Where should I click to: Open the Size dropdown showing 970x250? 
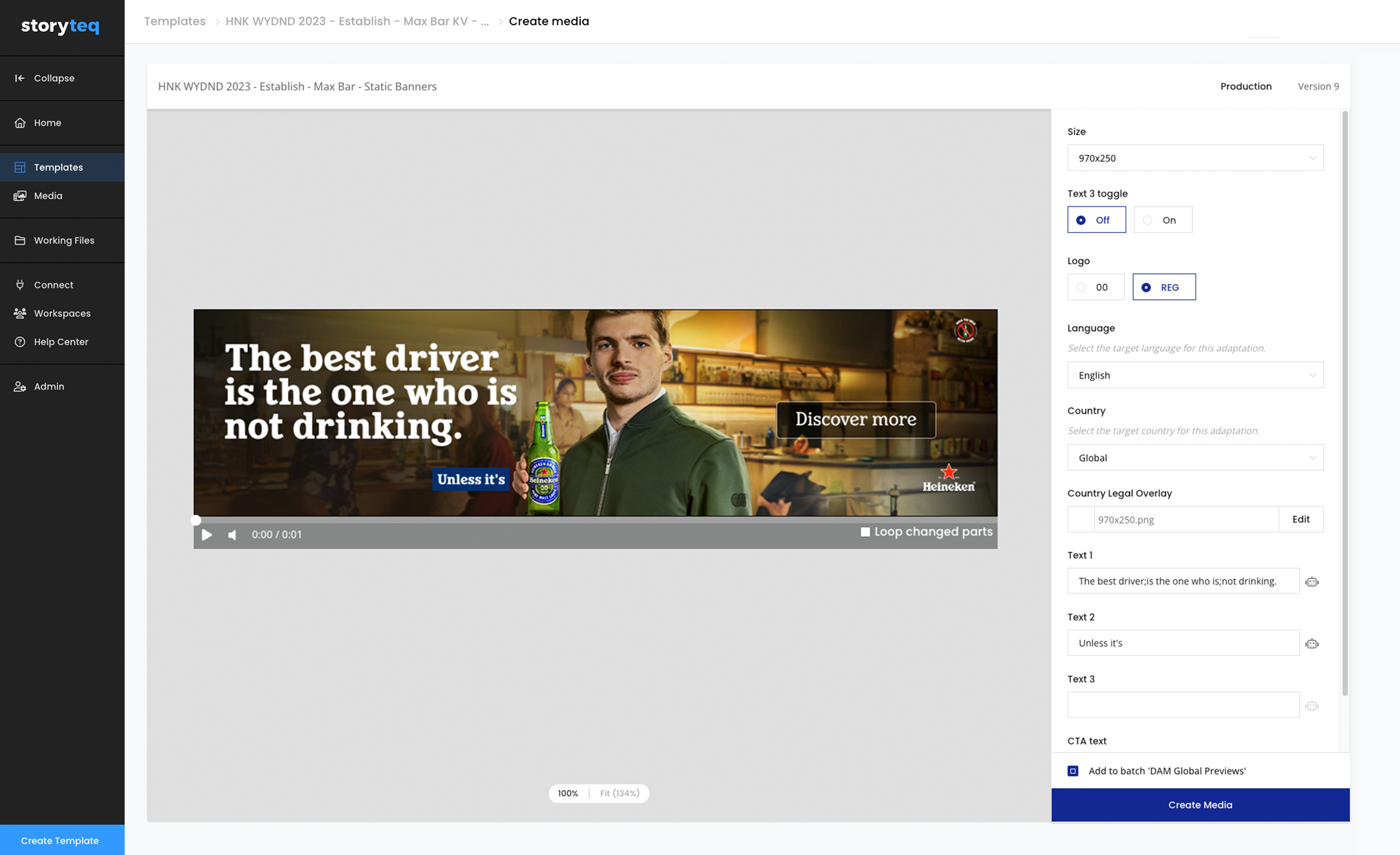coord(1195,158)
